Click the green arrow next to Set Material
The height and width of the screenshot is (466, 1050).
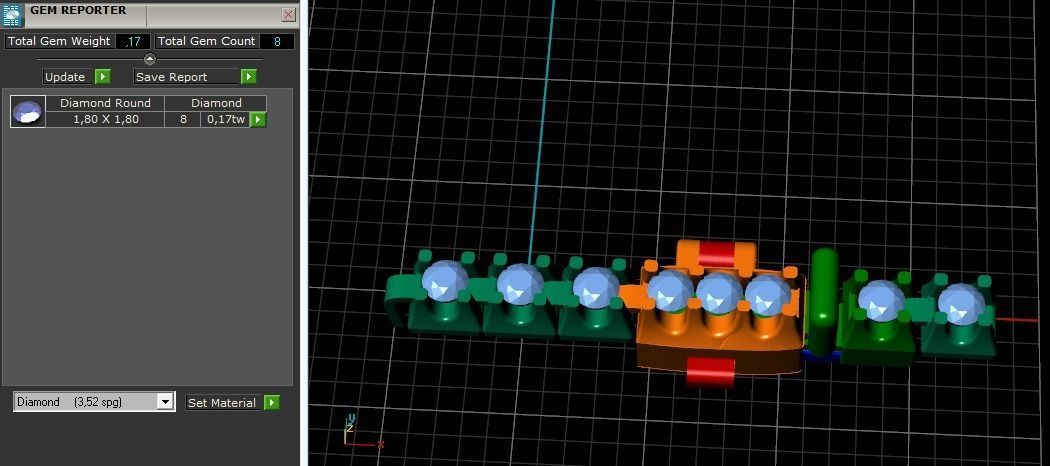(271, 402)
